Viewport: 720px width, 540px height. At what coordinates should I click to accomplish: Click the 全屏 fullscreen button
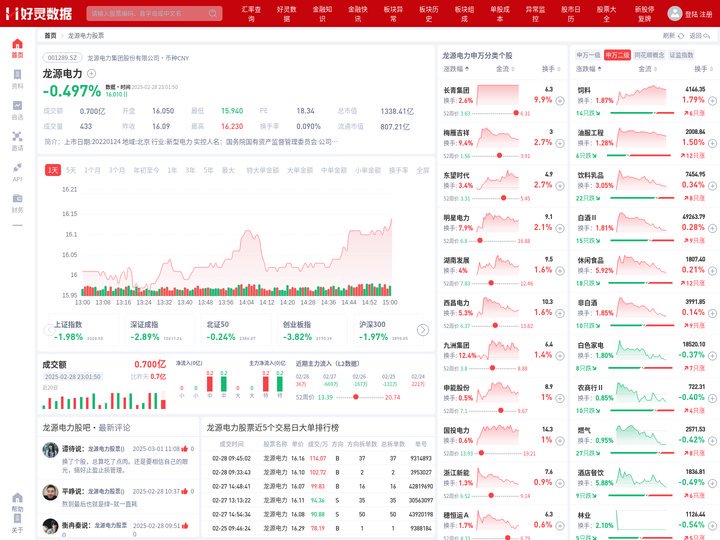[x=423, y=170]
